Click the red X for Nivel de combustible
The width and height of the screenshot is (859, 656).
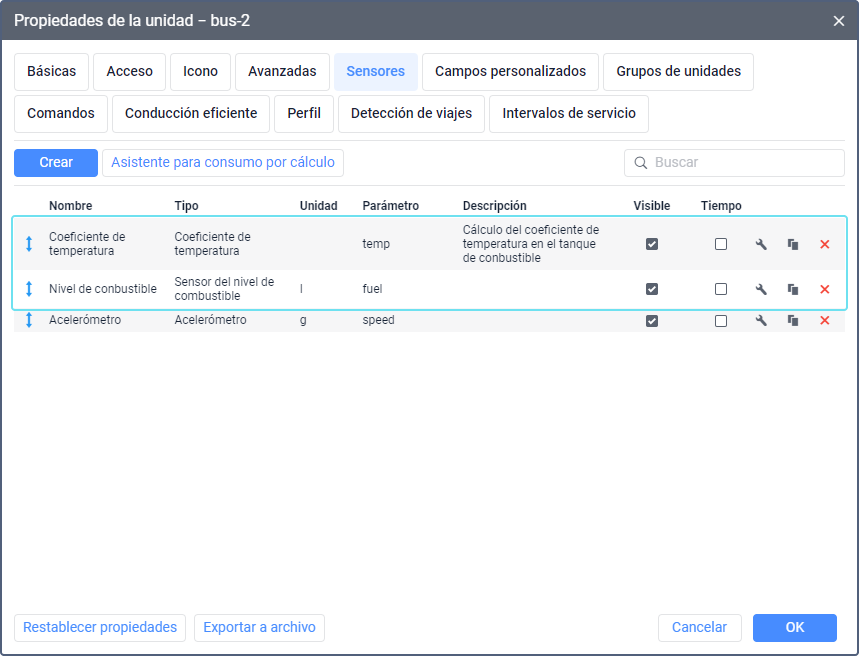tap(825, 289)
